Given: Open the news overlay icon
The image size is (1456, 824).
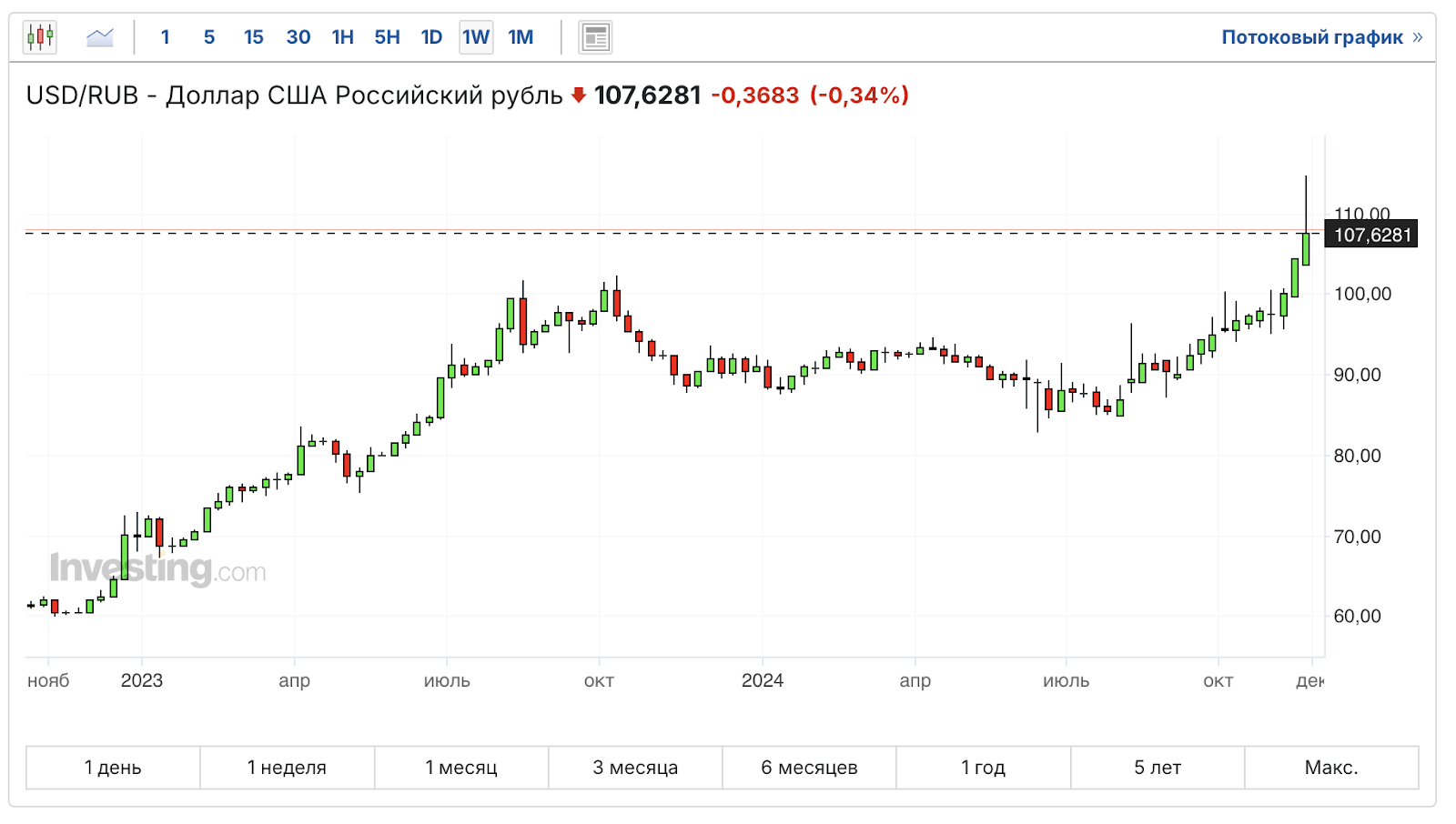Looking at the screenshot, I should (x=595, y=37).
